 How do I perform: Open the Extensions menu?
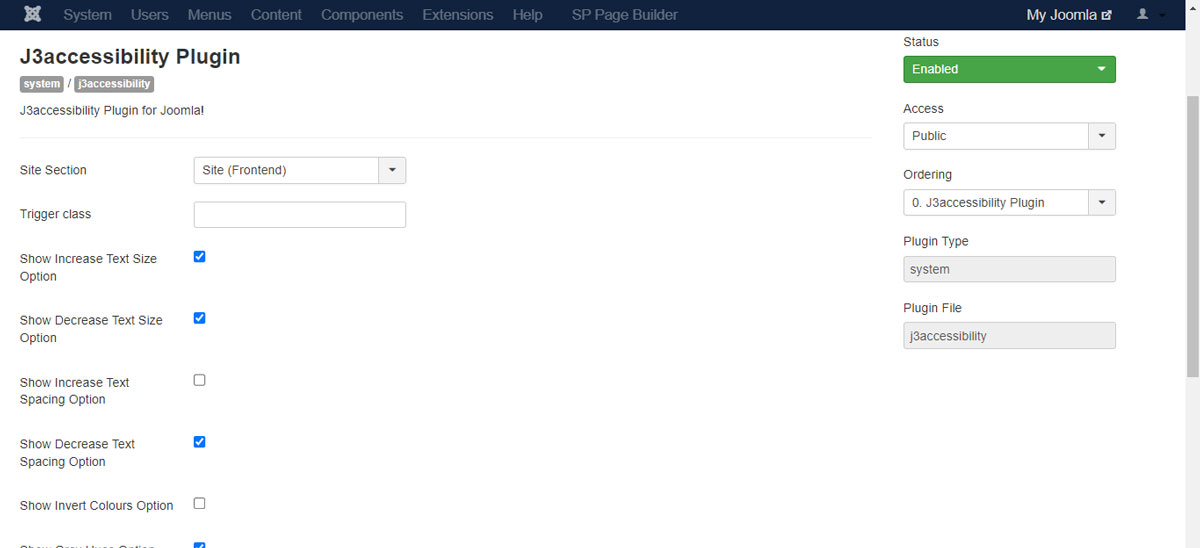click(458, 15)
